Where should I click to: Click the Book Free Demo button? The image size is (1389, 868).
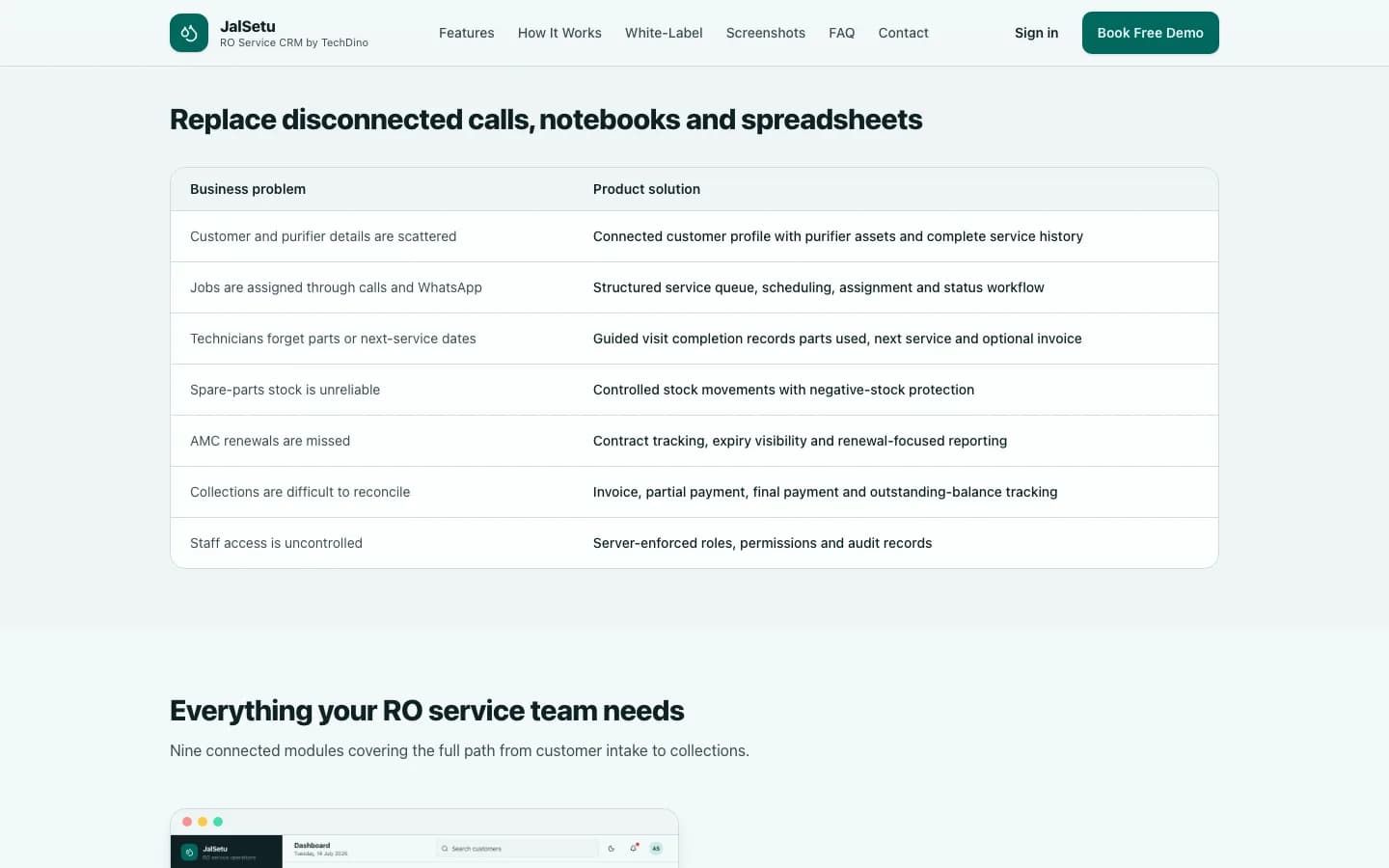1151,33
